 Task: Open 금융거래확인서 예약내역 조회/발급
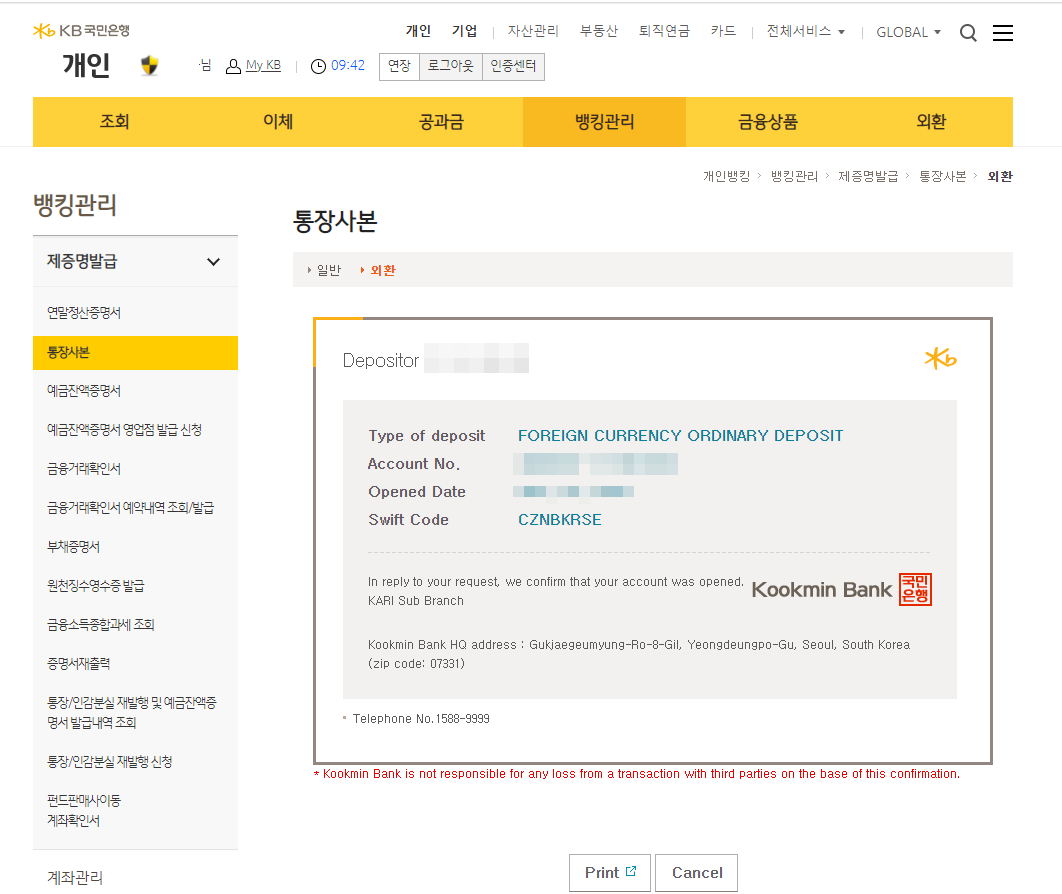[130, 508]
